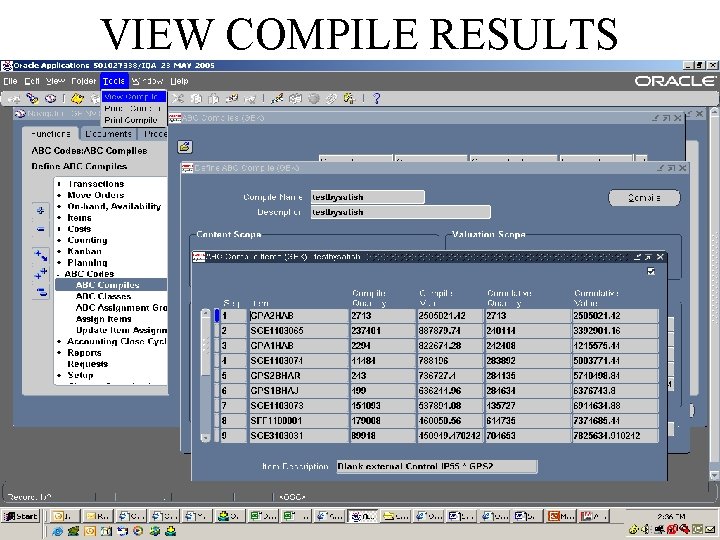Open the File menu
This screenshot has width=720, height=540.
(x=10, y=81)
